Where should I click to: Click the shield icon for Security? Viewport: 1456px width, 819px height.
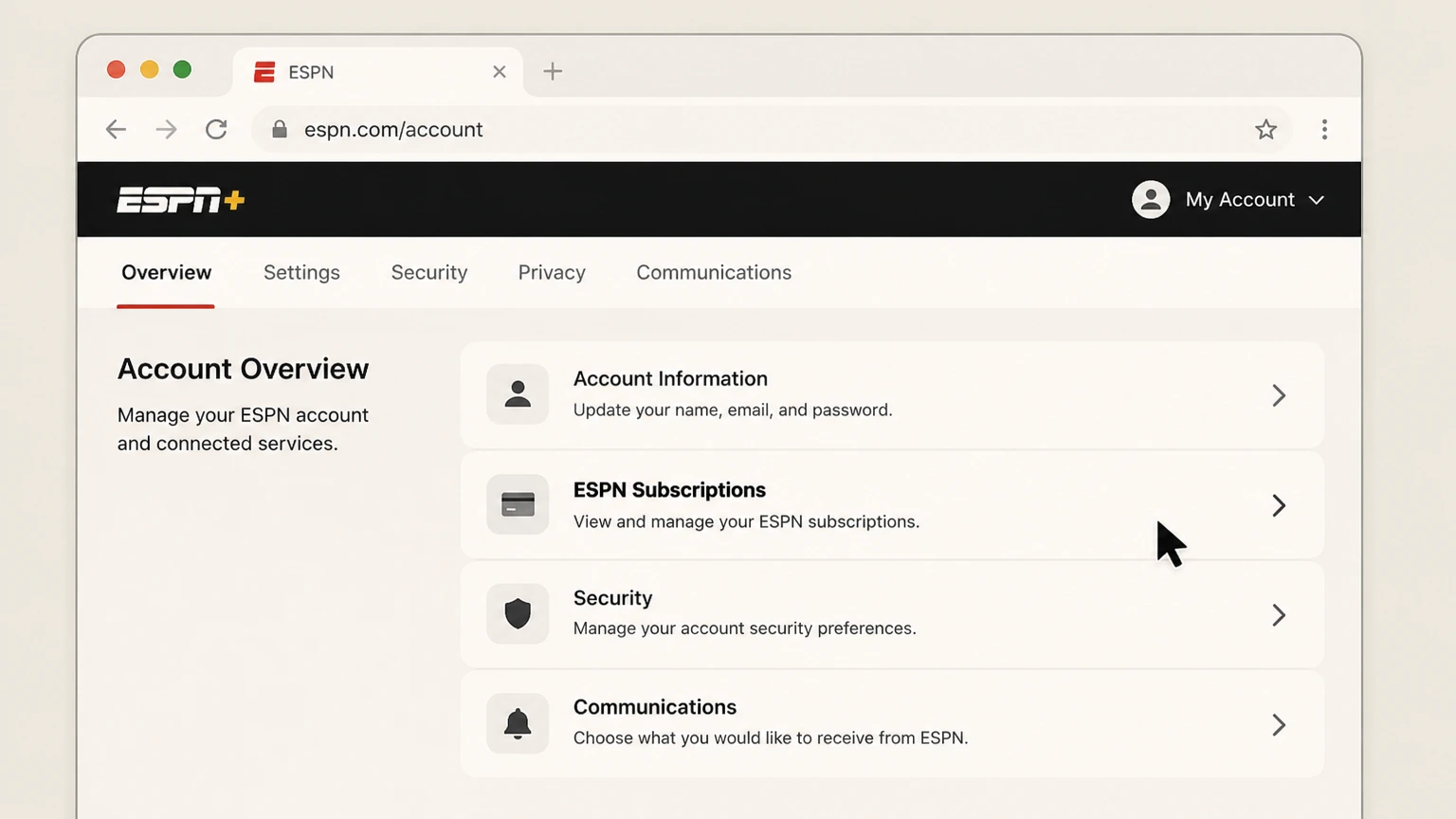point(518,614)
